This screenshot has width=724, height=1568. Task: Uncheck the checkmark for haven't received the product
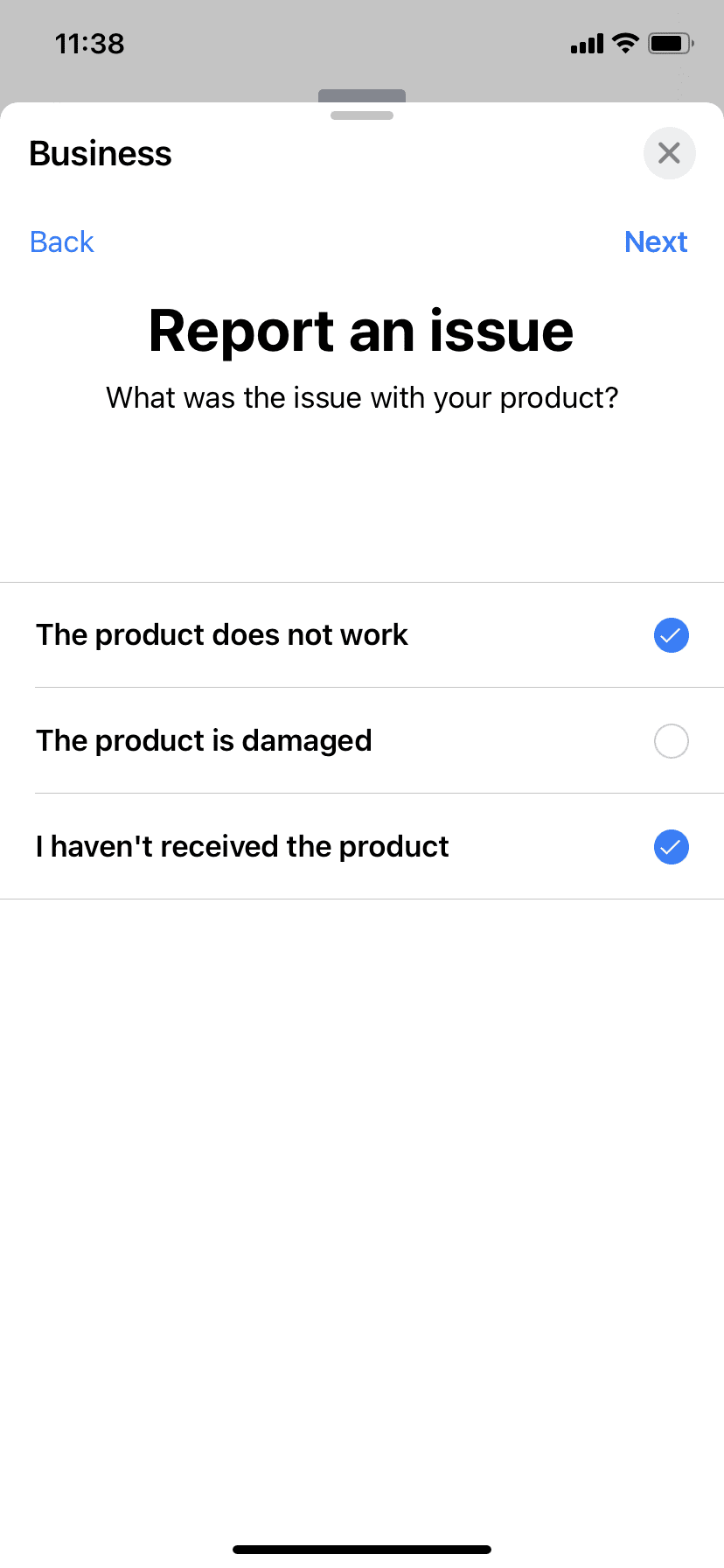pyautogui.click(x=671, y=847)
